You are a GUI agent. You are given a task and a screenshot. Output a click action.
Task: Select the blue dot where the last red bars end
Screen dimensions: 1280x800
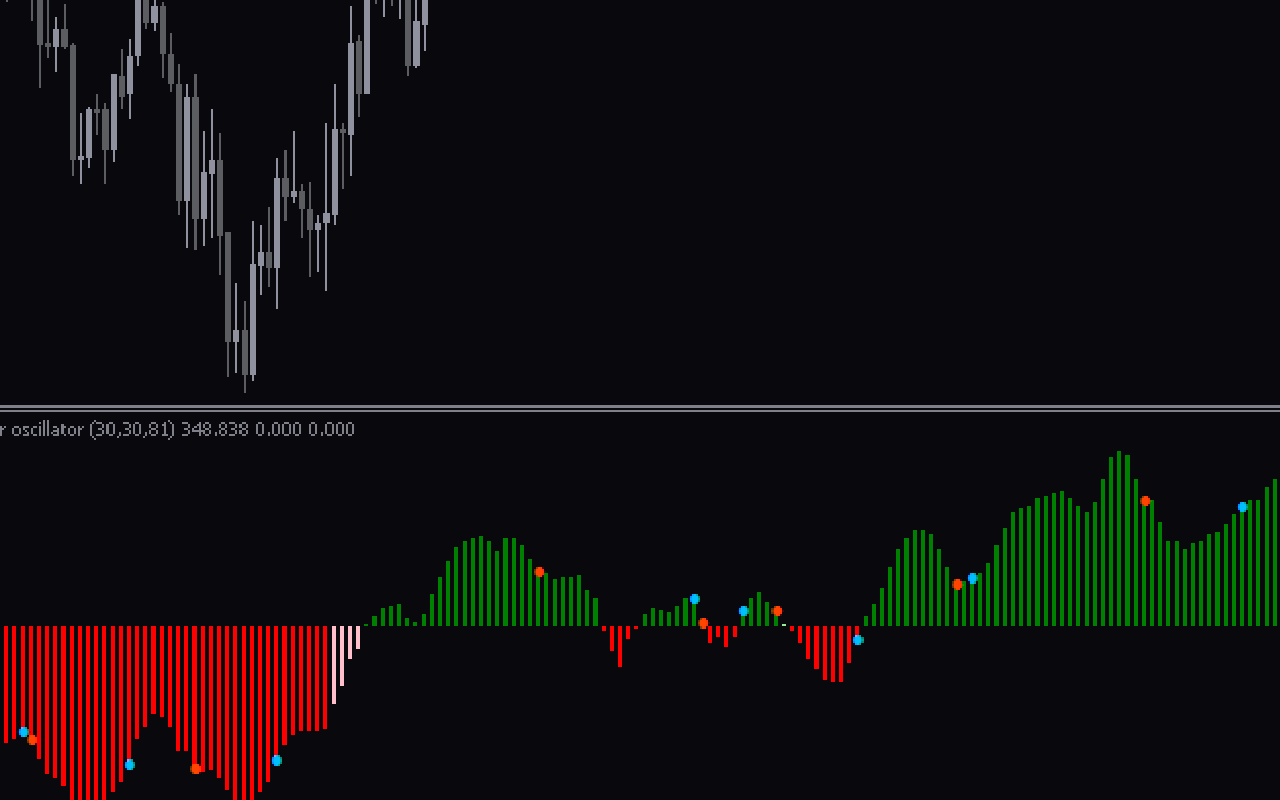[x=858, y=640]
